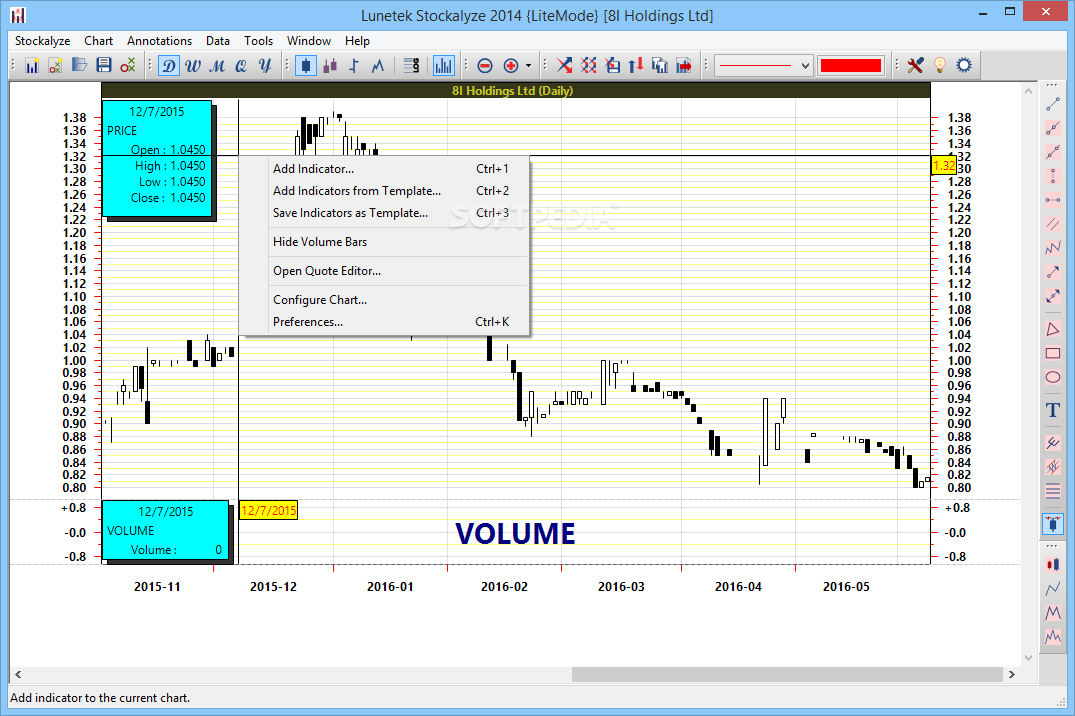Open the Annotations menu
The image size is (1075, 716).
click(160, 41)
